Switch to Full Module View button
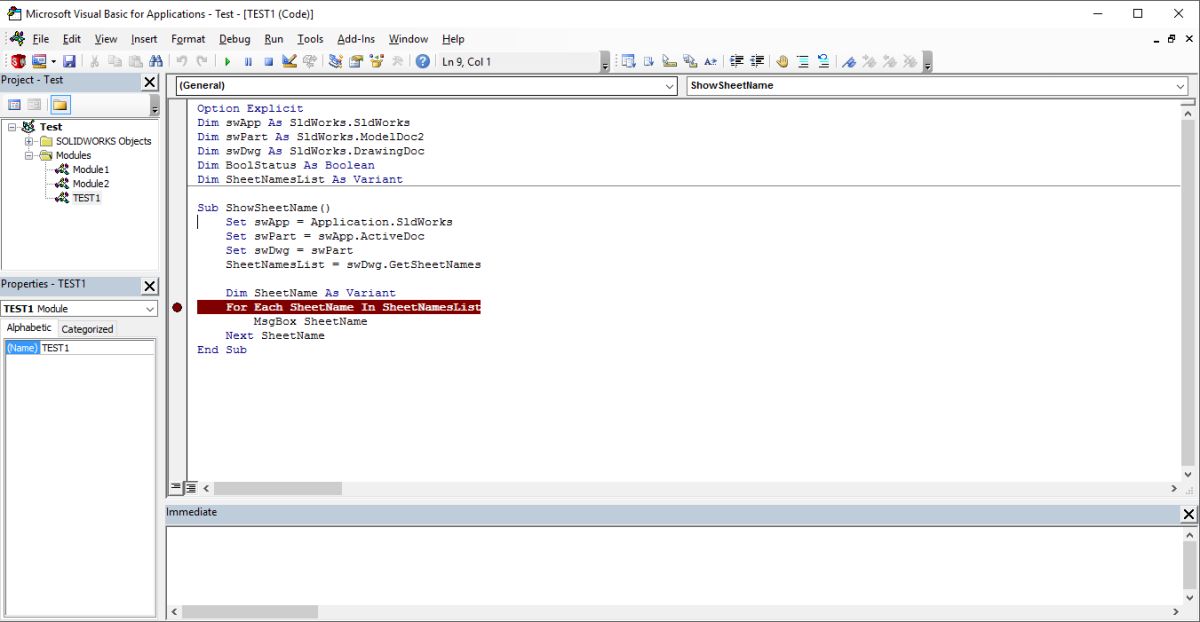Image resolution: width=1200 pixels, height=622 pixels. [x=190, y=488]
